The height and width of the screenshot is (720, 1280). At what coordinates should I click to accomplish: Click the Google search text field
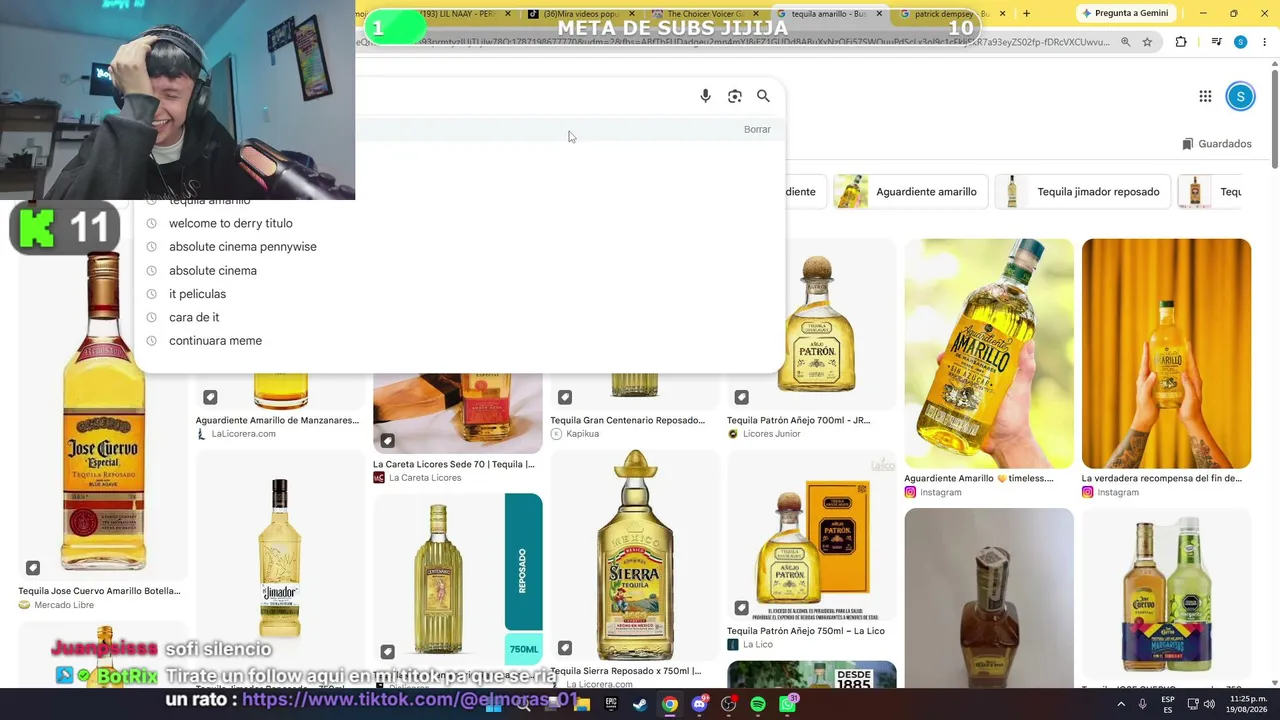pyautogui.click(x=525, y=96)
